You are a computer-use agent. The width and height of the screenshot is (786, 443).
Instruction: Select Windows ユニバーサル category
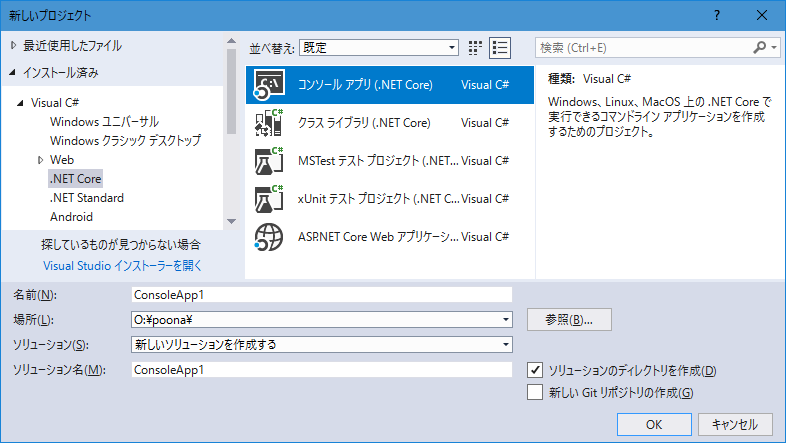104,122
